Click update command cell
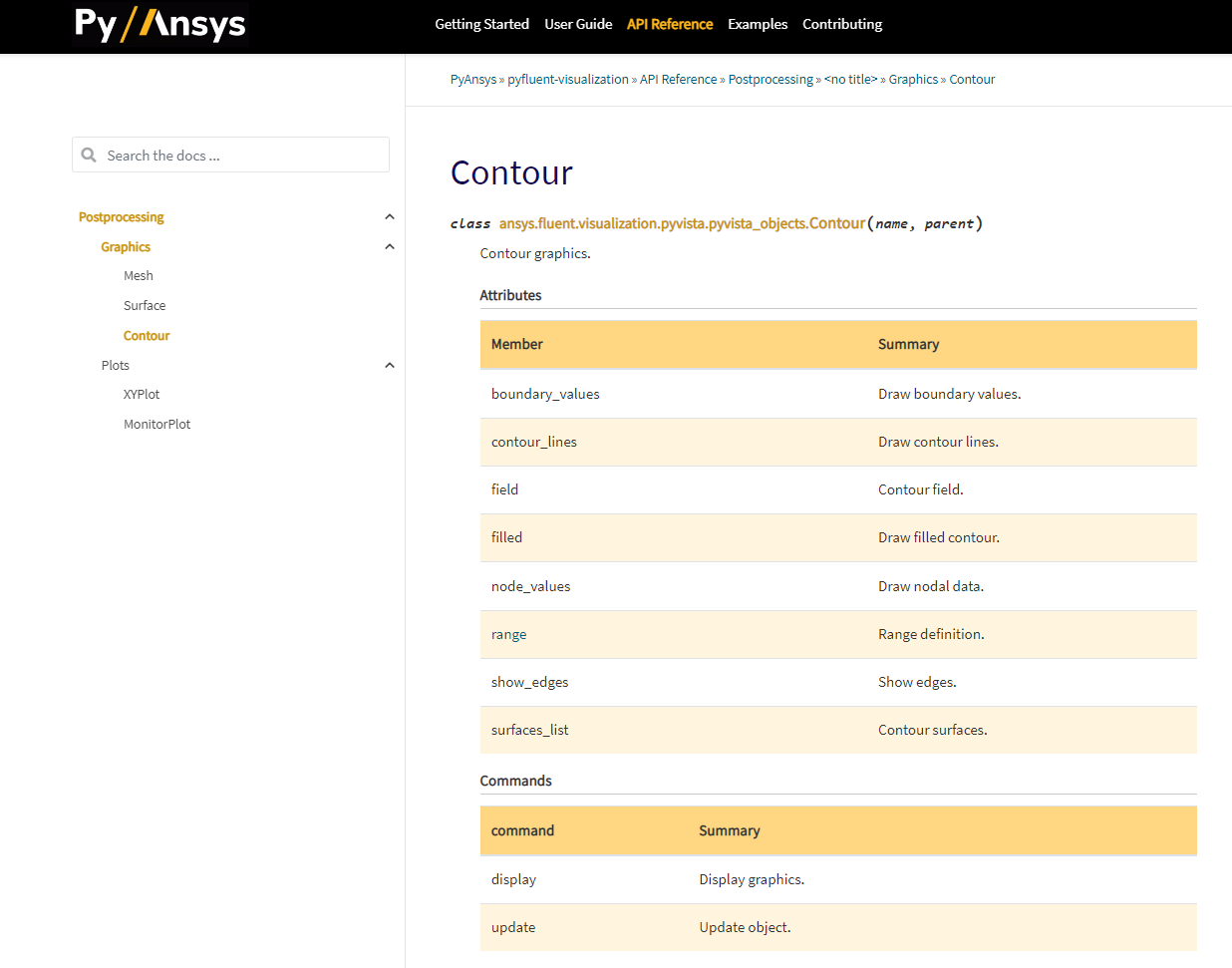 513,928
